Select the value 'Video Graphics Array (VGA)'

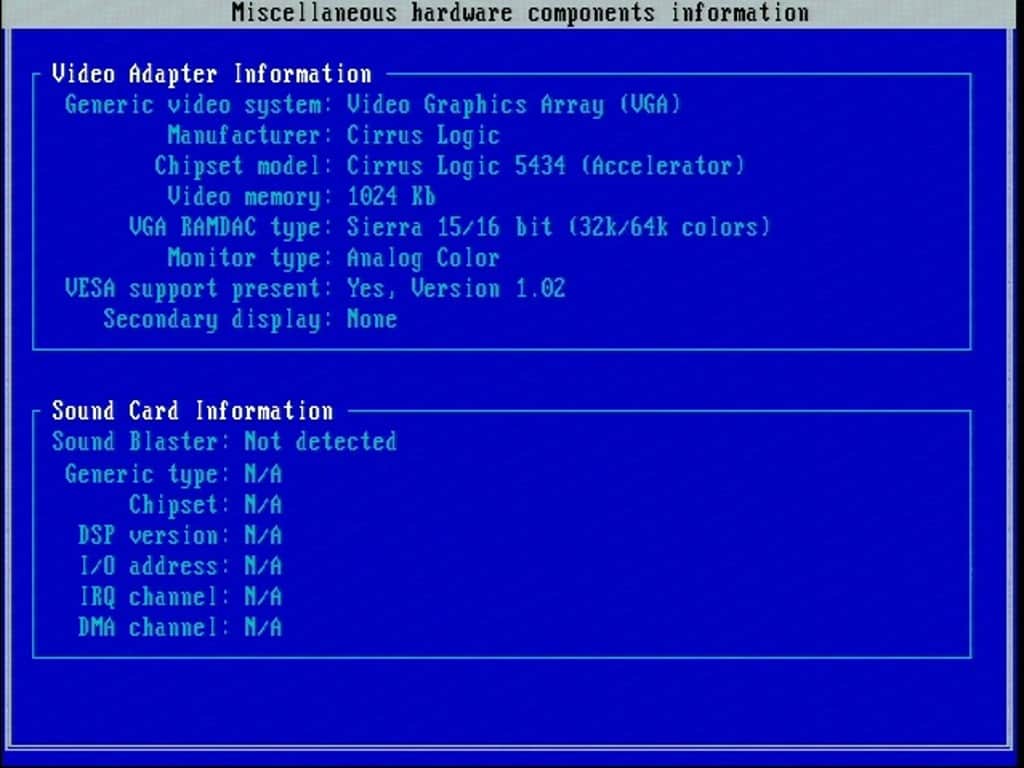point(513,104)
